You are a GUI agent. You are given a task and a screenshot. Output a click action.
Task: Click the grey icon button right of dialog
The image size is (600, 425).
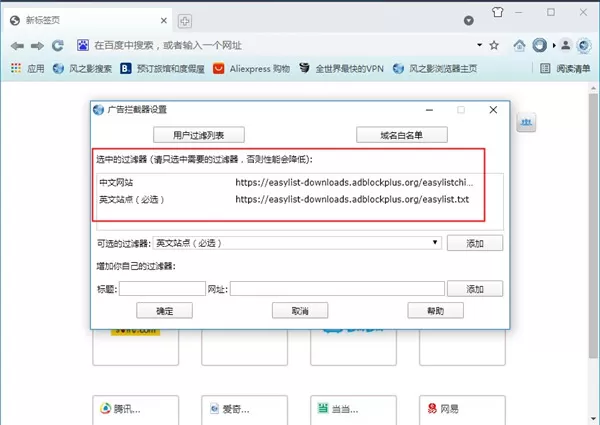tap(526, 122)
